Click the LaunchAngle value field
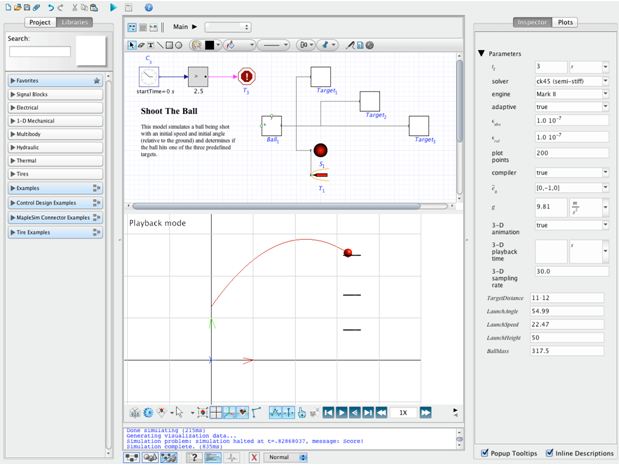 point(564,313)
